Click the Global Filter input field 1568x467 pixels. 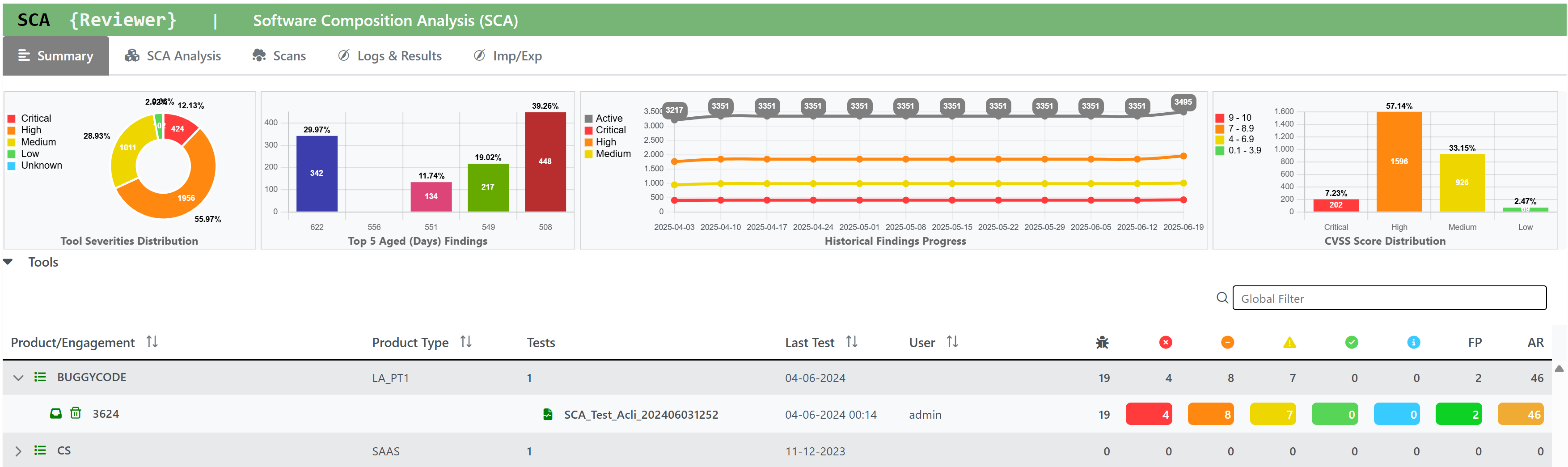(x=1389, y=298)
